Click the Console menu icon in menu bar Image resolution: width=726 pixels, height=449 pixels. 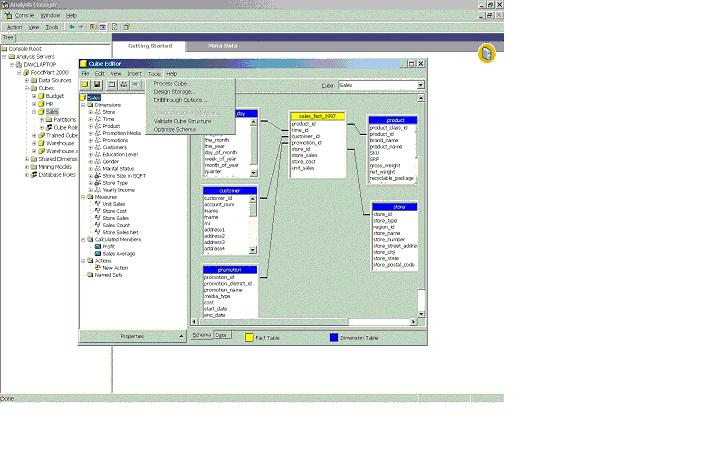pos(8,15)
